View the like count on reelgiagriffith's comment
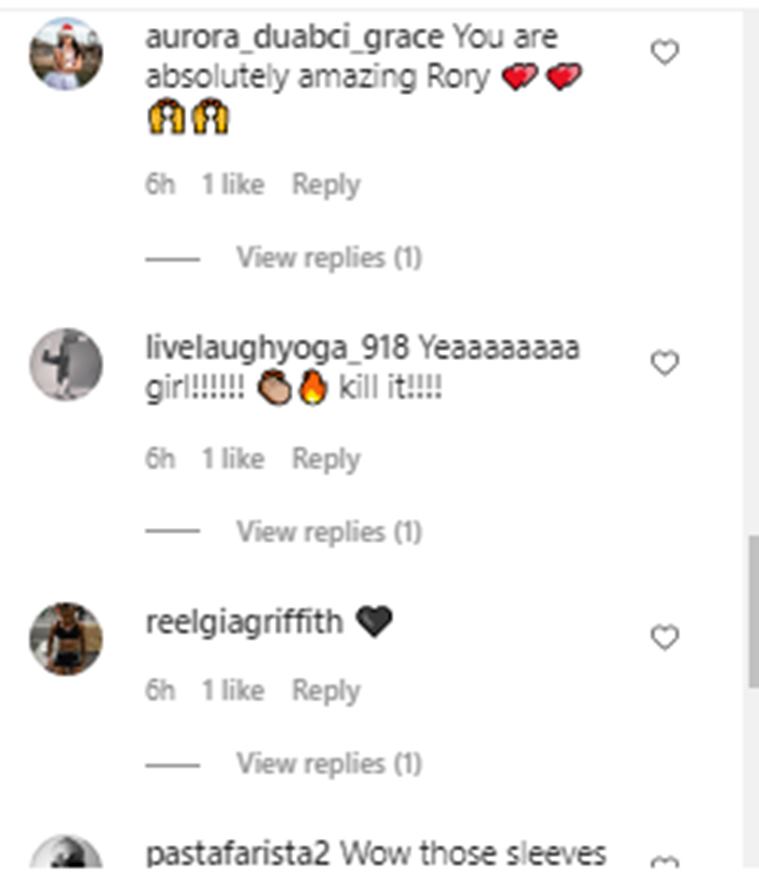Image resolution: width=759 pixels, height=878 pixels. tap(233, 691)
